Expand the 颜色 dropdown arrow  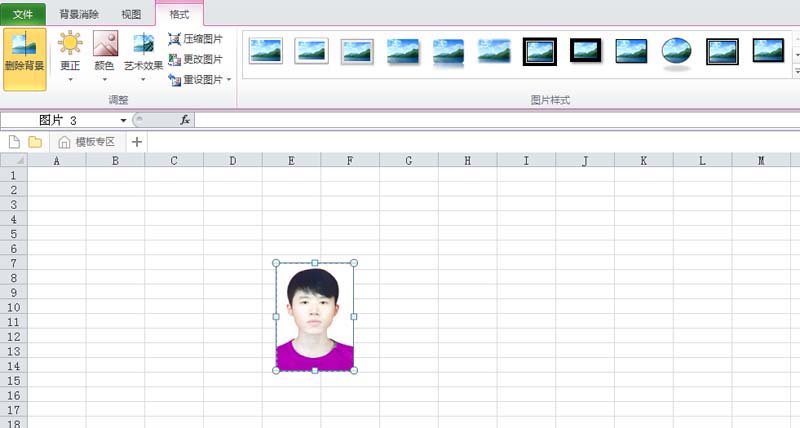pyautogui.click(x=105, y=80)
